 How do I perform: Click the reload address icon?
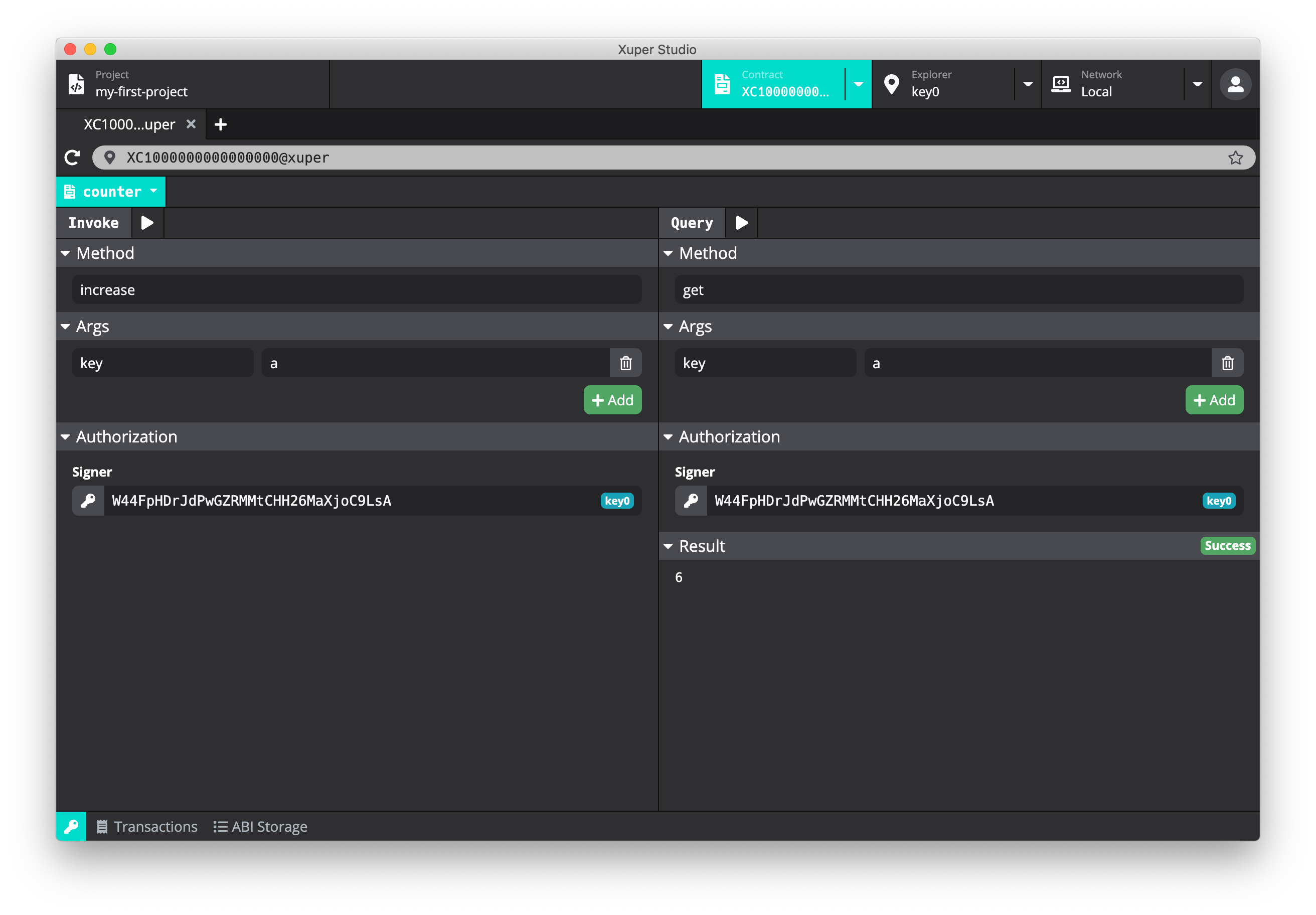(x=73, y=158)
